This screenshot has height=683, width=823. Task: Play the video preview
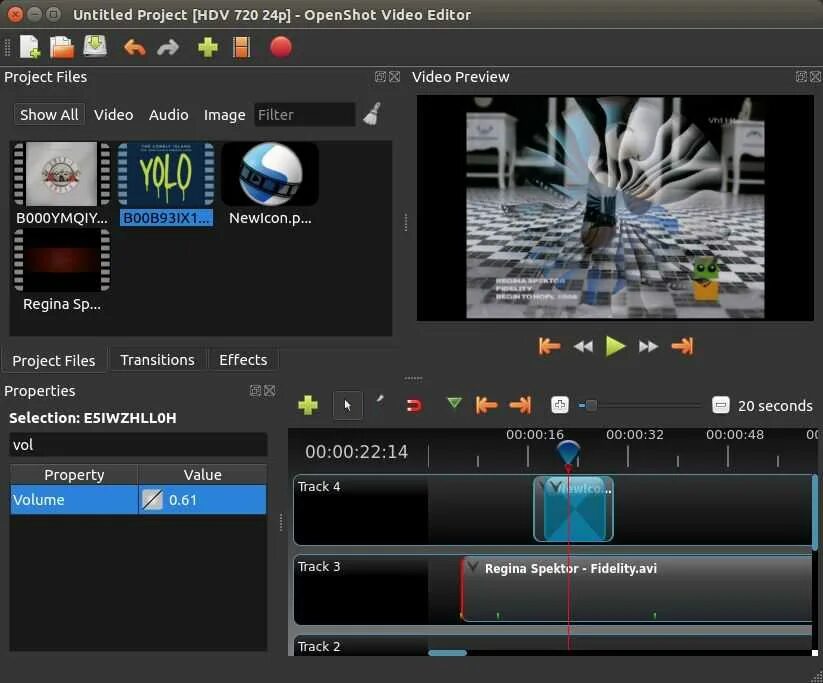click(615, 346)
